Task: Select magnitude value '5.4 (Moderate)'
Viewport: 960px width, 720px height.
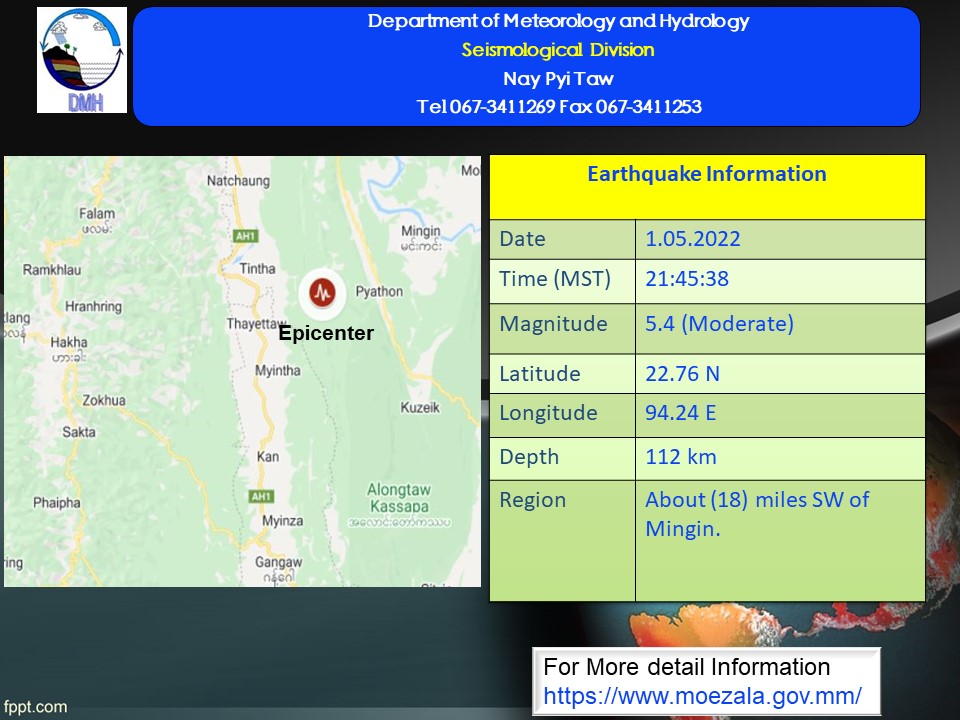Action: 719,323
